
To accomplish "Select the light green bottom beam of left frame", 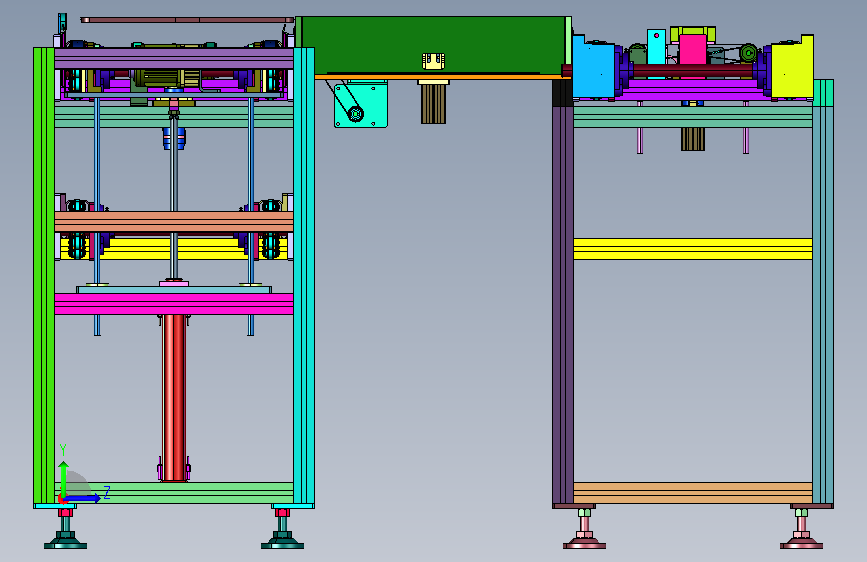I will point(182,492).
